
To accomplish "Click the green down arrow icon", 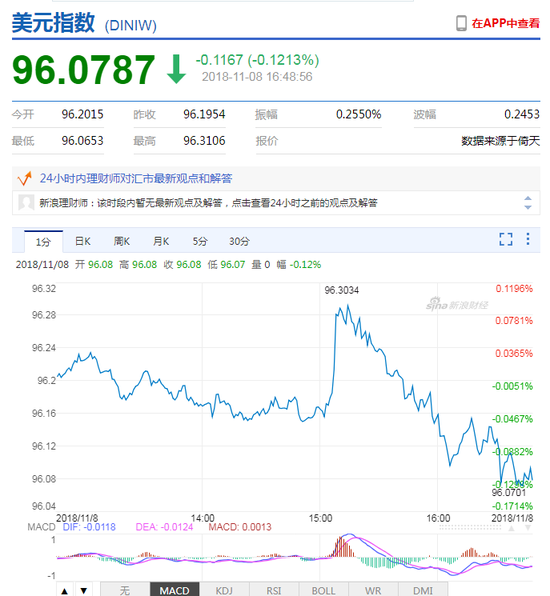I will [176, 69].
